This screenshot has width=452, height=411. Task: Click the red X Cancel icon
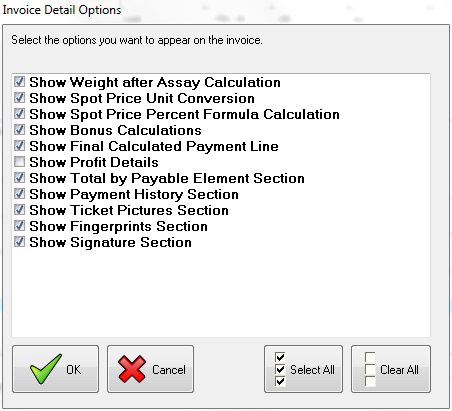132,369
